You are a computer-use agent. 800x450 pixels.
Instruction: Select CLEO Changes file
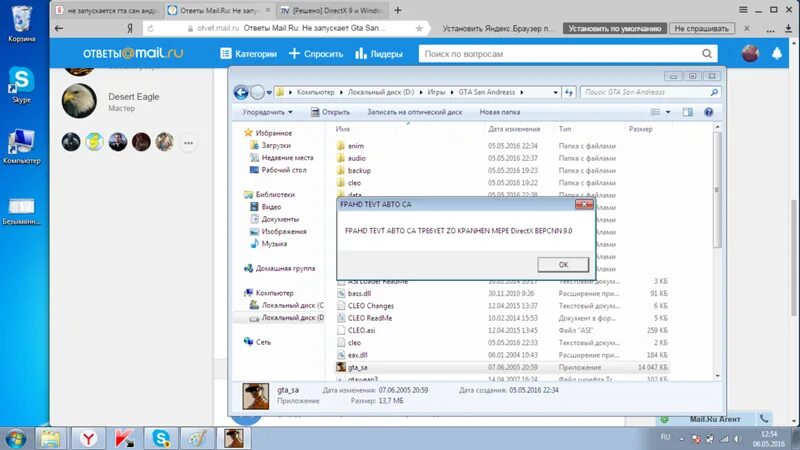pos(370,306)
